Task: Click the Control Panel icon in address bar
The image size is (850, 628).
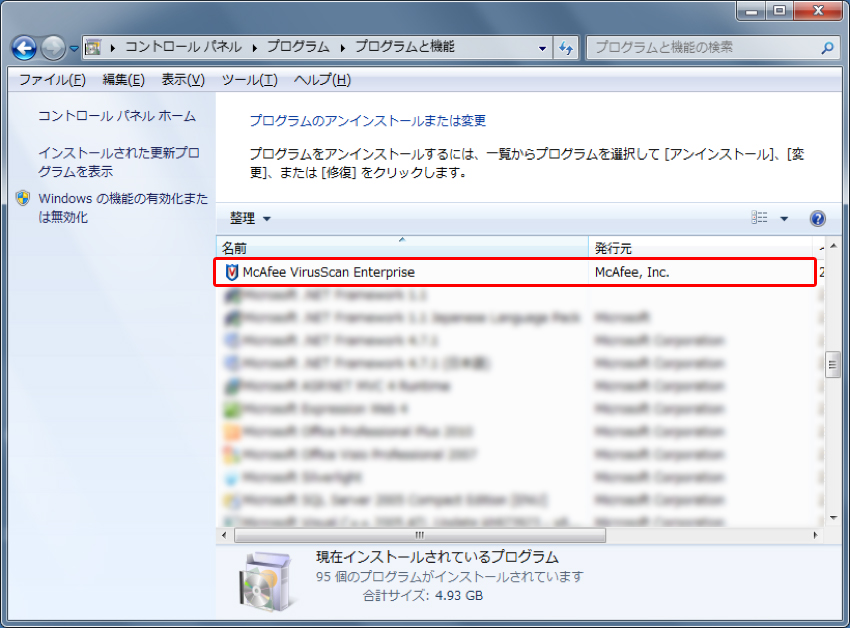Action: tap(93, 48)
